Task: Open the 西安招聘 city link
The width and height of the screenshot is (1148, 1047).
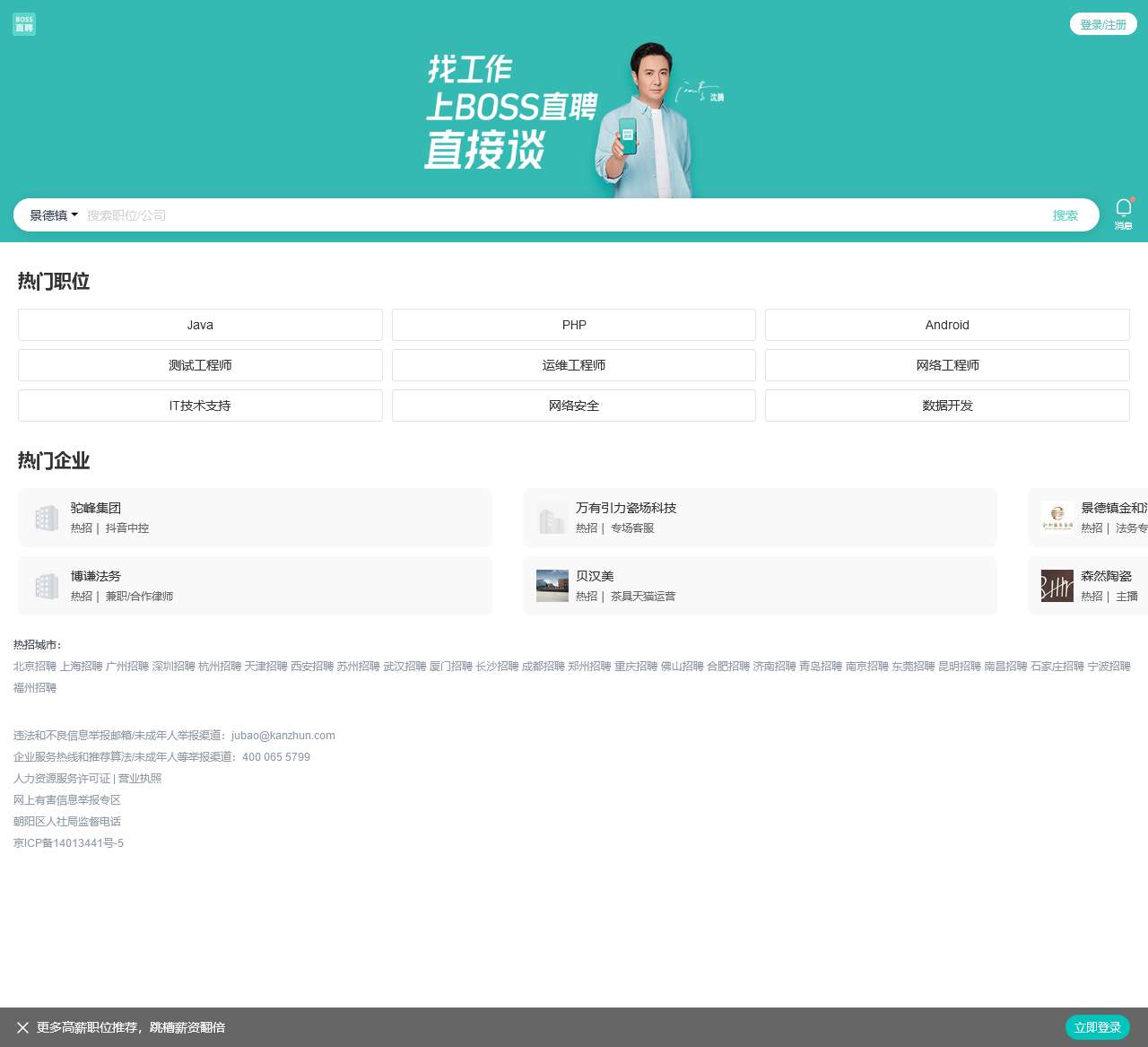Action: tap(312, 667)
